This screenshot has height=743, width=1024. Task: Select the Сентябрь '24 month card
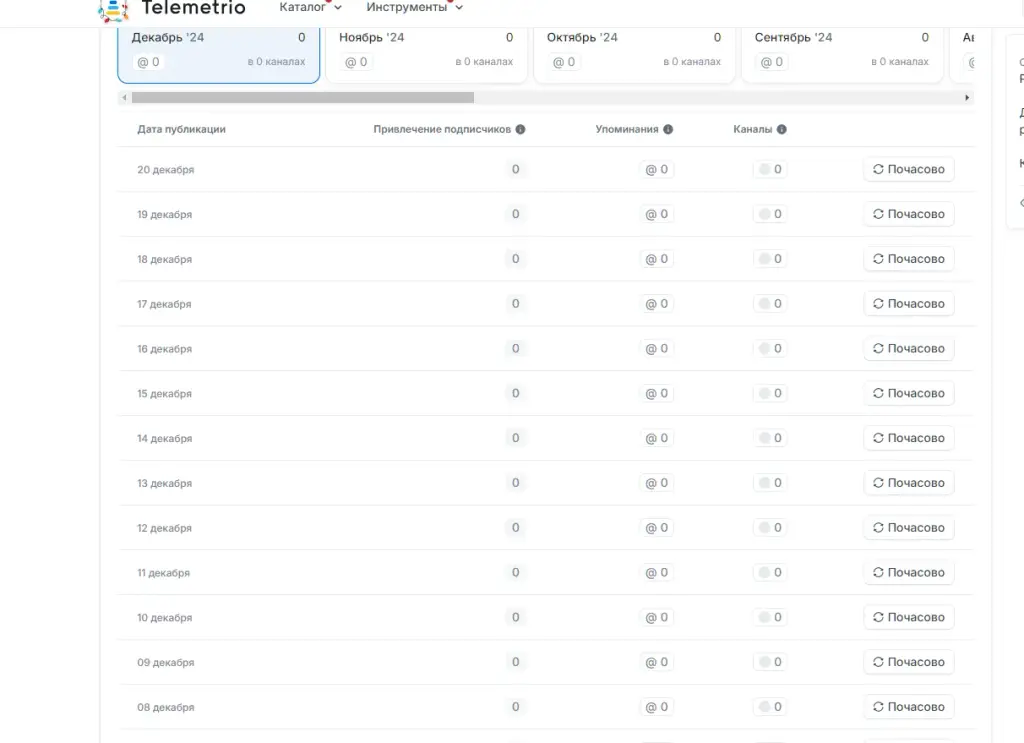point(842,53)
